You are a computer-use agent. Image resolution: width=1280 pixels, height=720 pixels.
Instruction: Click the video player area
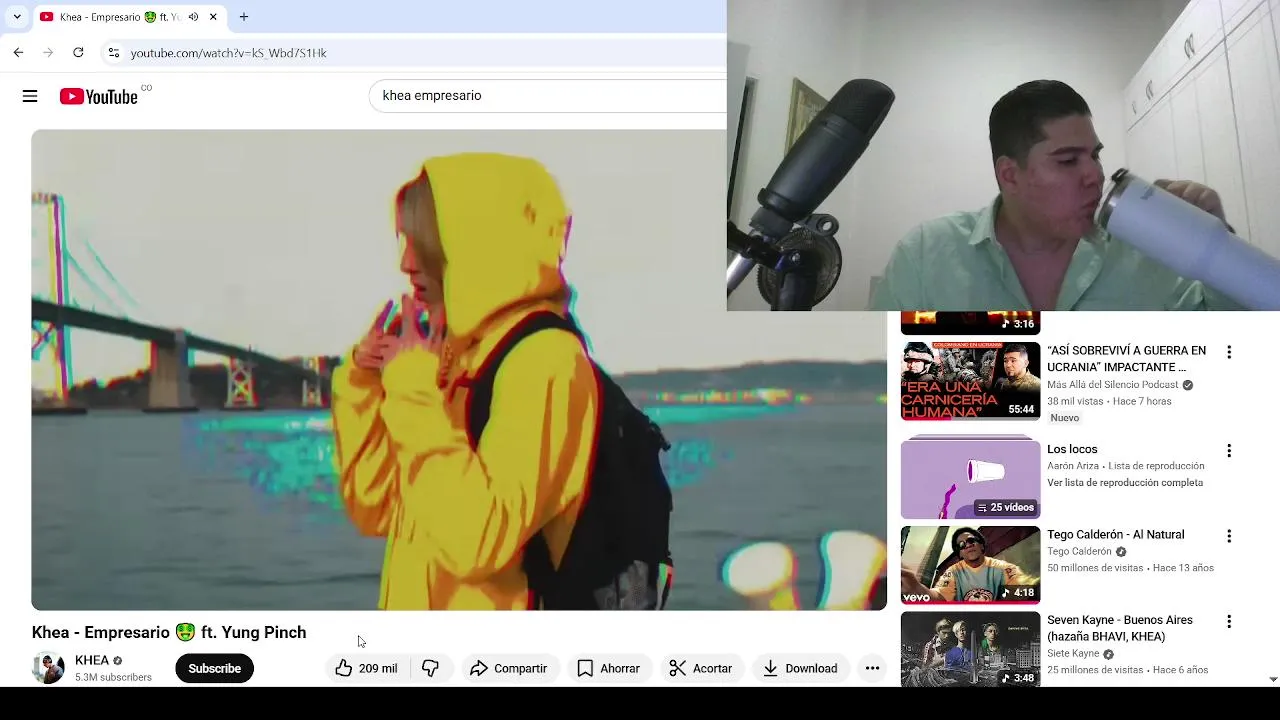click(x=458, y=369)
